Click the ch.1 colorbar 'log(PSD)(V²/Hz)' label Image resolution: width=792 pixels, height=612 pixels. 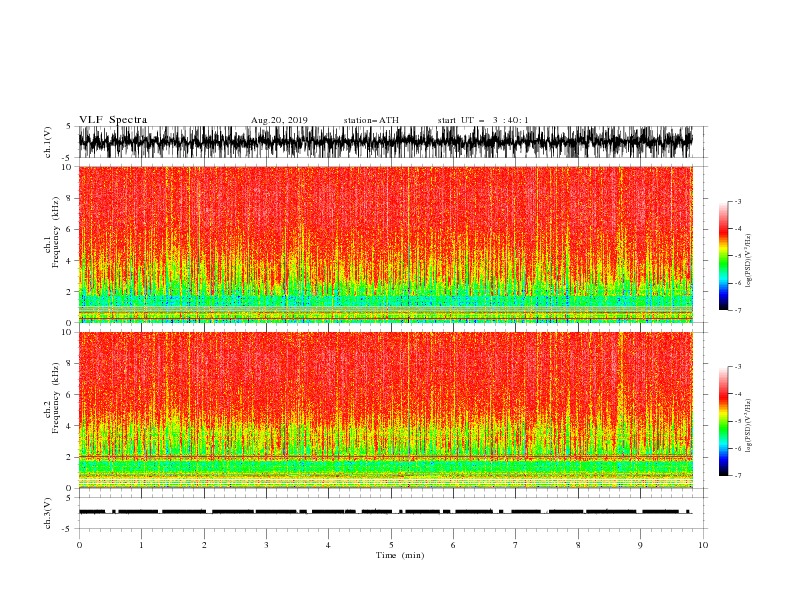749,261
